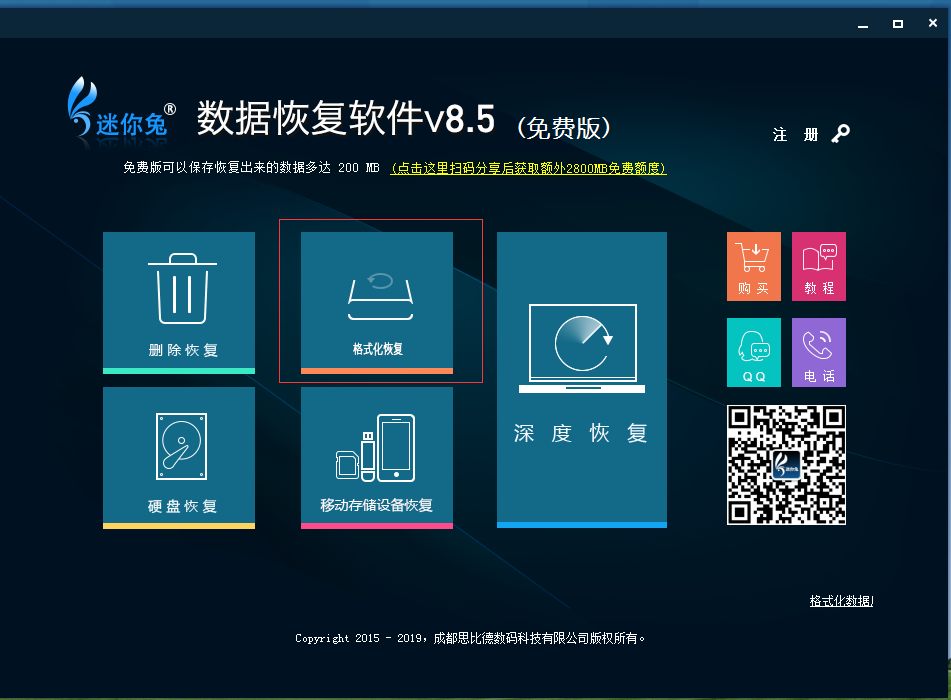Open the 移动存储设备恢复 removable storage tile

point(377,458)
